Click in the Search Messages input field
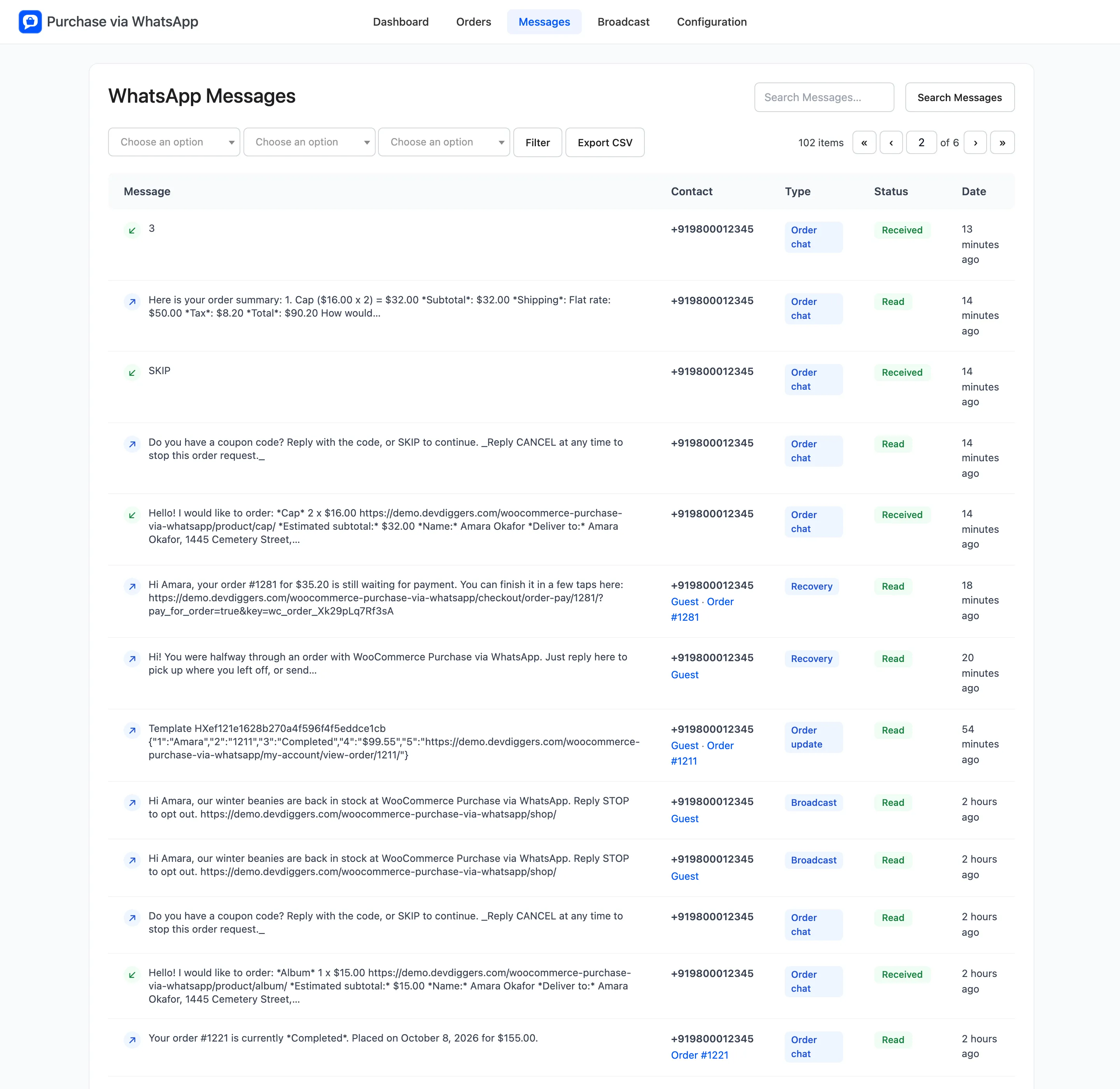 (x=824, y=97)
